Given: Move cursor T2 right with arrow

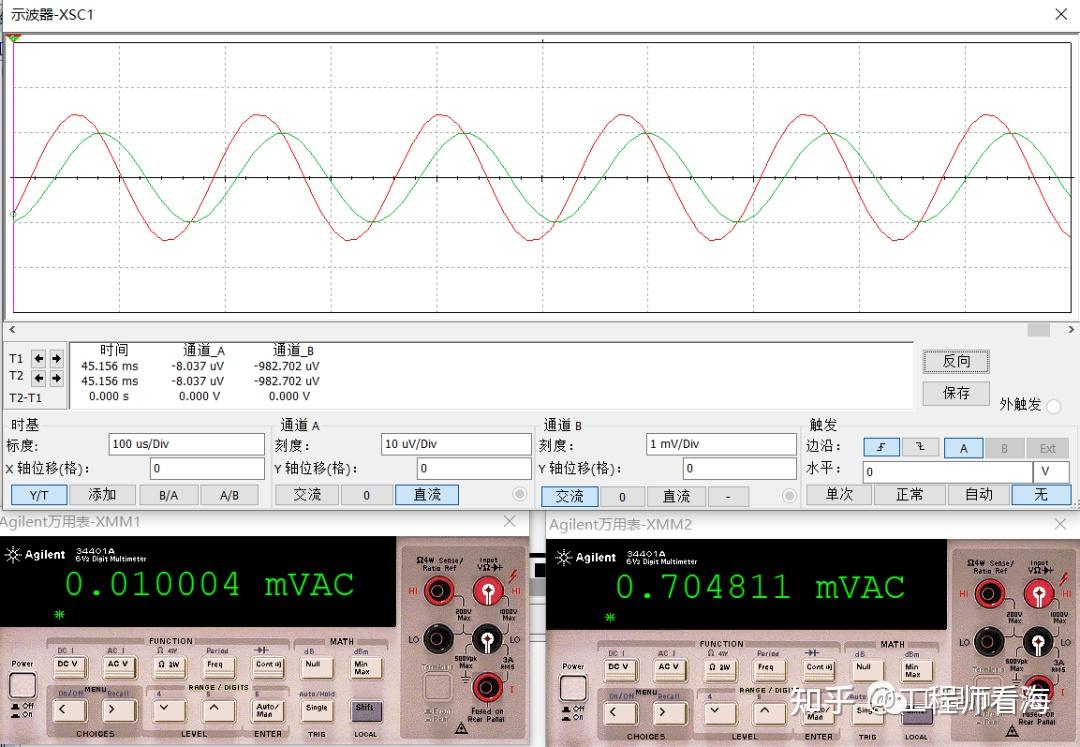Looking at the screenshot, I should coord(56,378).
